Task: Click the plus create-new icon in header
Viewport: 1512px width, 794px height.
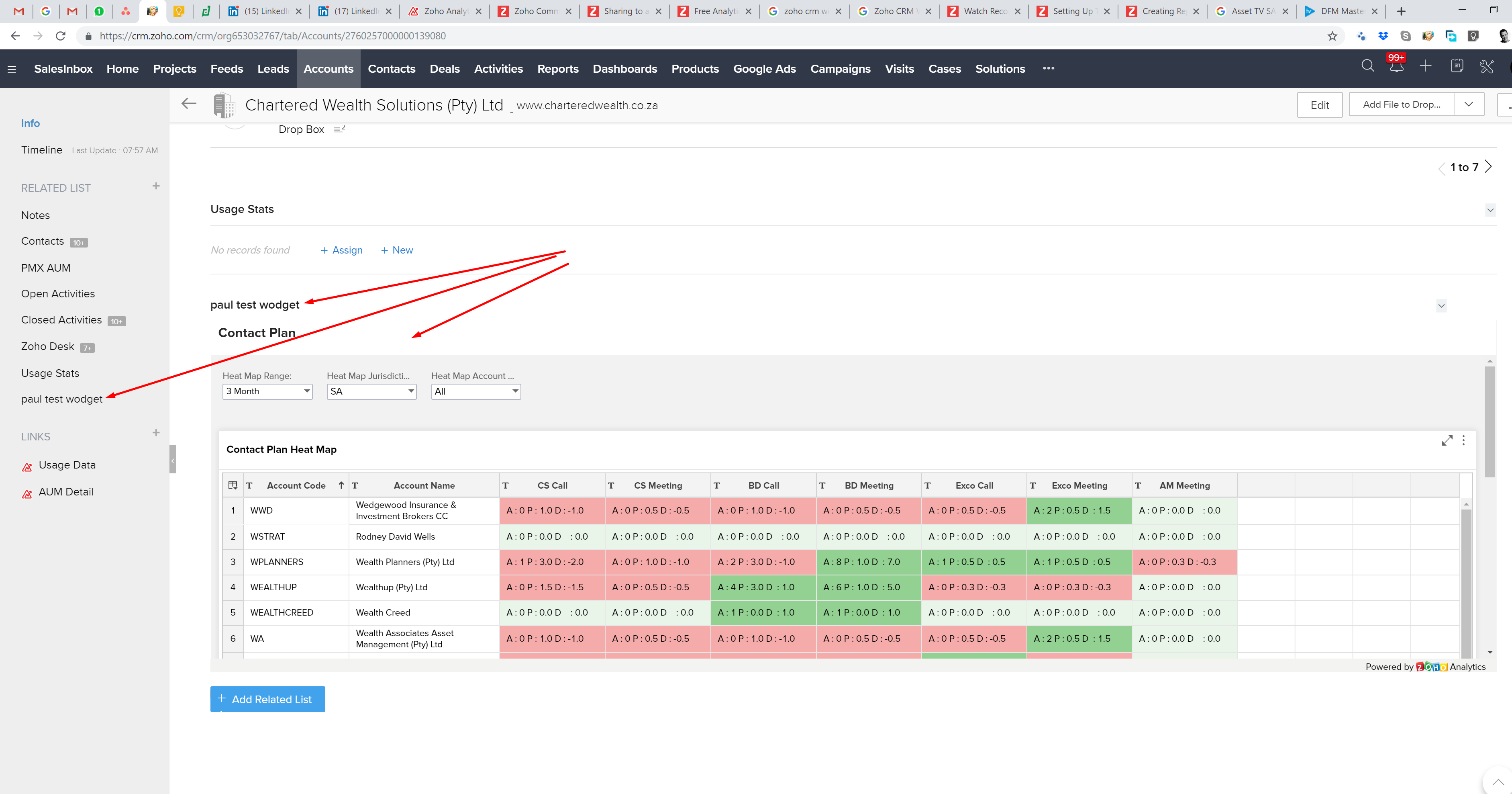Action: pos(1426,66)
